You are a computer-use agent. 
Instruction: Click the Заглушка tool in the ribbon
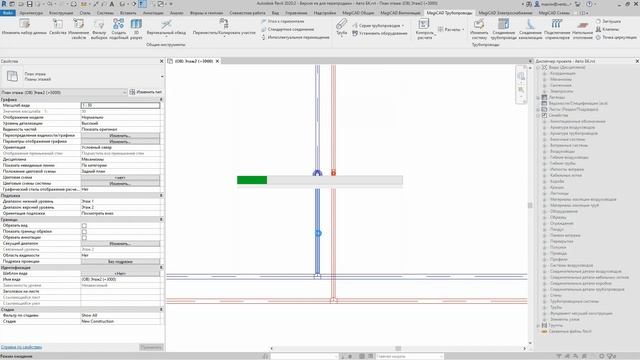(608, 21)
